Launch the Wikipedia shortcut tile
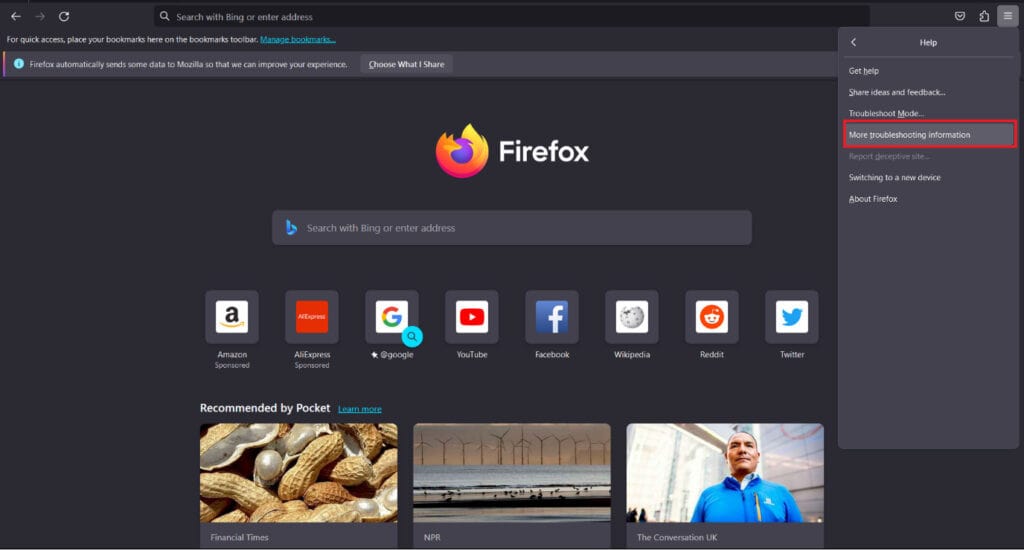This screenshot has height=550, width=1024. point(632,318)
